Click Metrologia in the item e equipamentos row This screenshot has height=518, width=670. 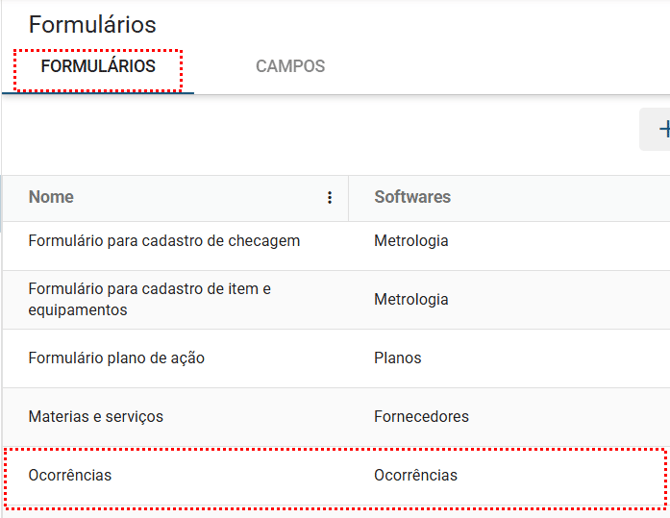coord(411,299)
